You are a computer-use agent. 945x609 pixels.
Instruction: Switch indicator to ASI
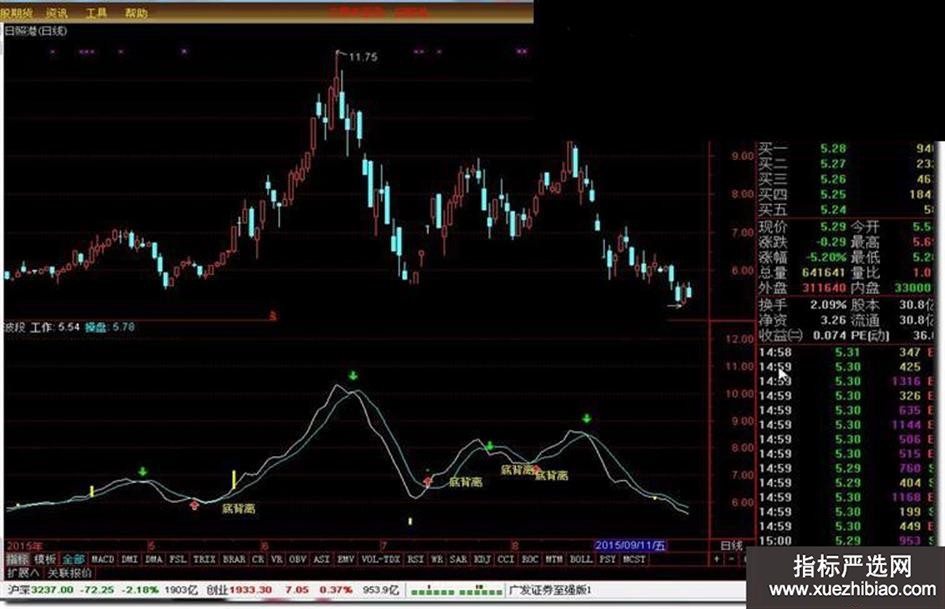321,560
